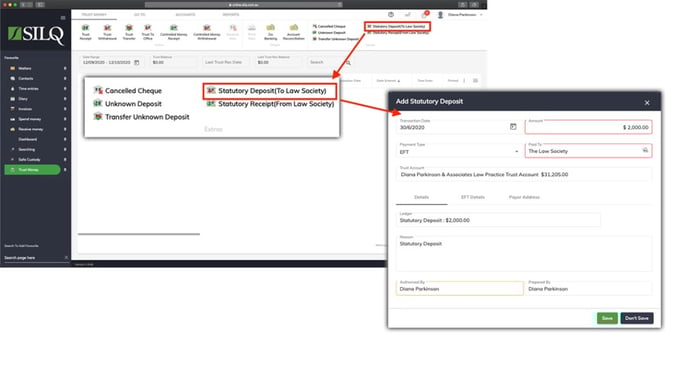Switch to the Reports ribbon tab
Viewport: 688px width, 378px height.
(x=231, y=14)
